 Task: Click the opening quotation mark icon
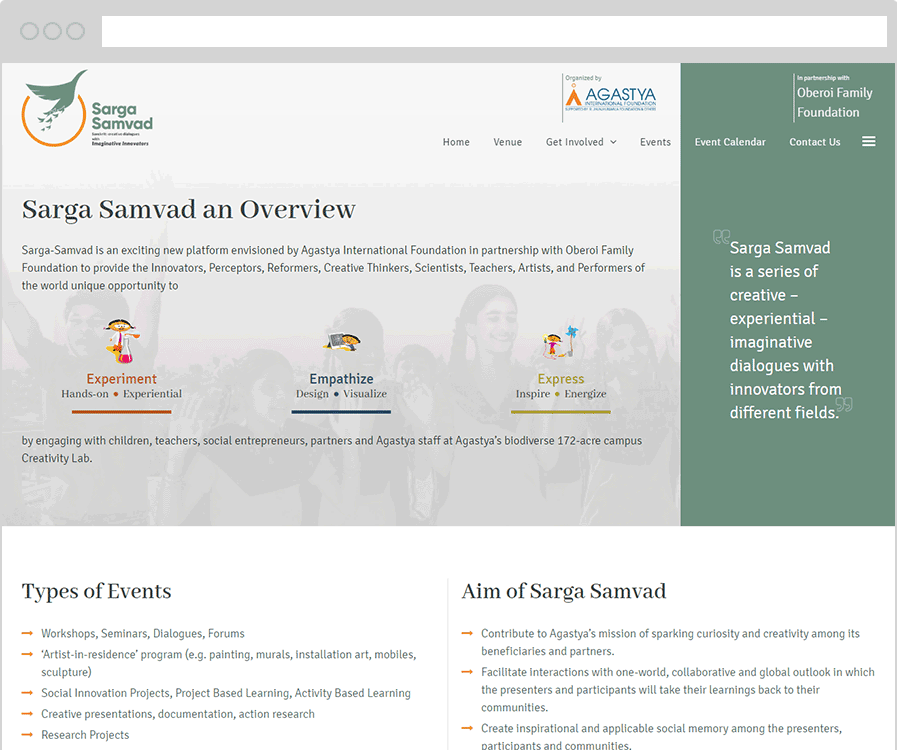click(x=721, y=236)
